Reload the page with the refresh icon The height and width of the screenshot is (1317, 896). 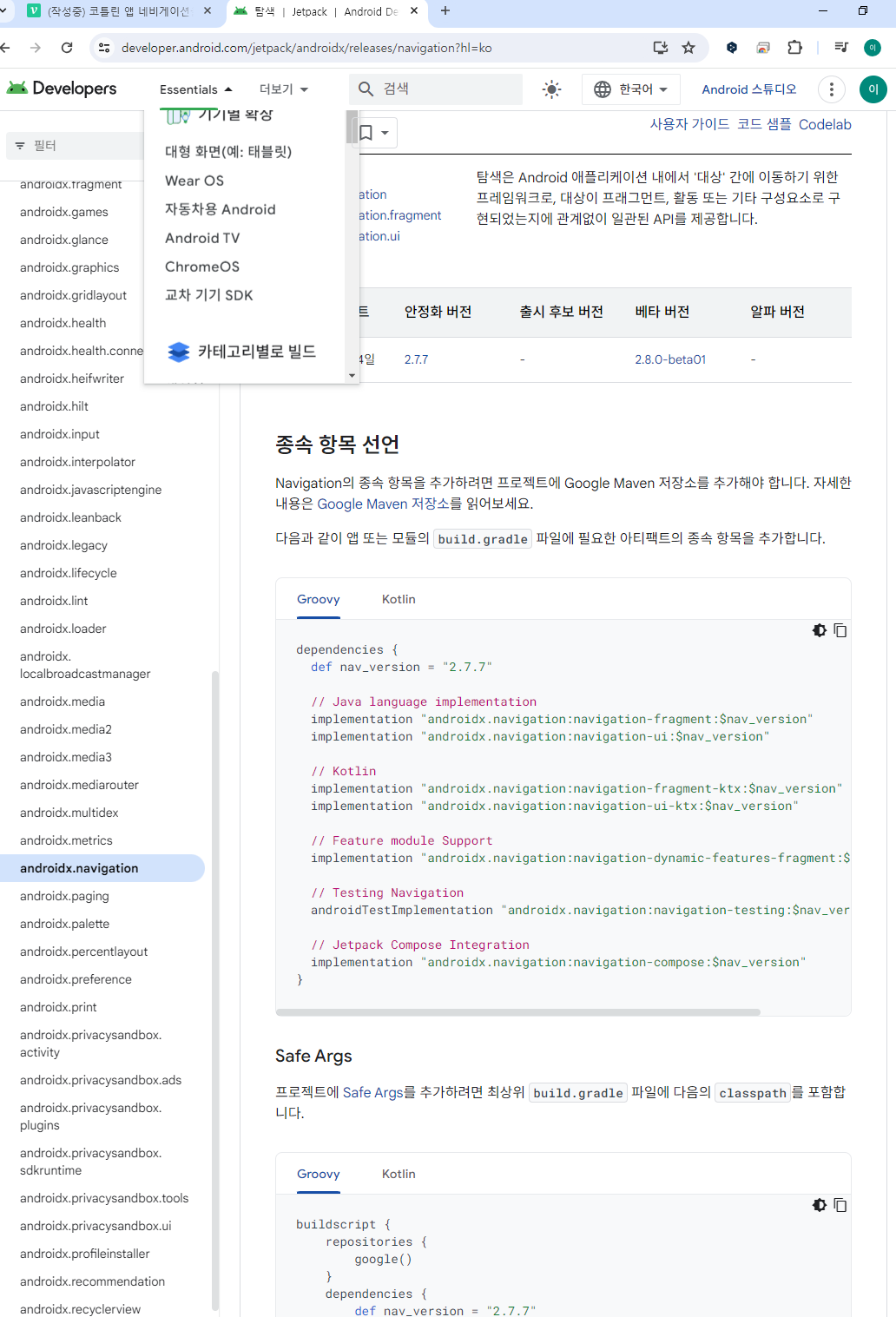tap(67, 48)
